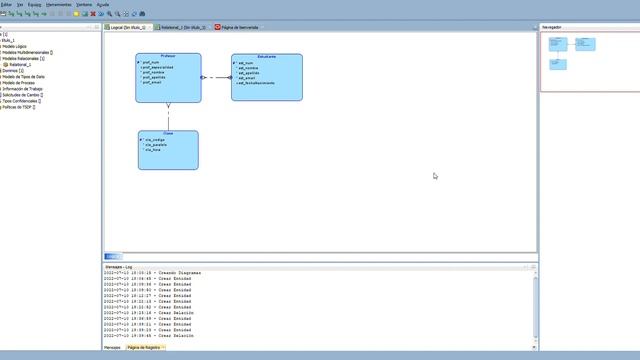Switch to the Página de bienvenida tab
640x360 pixels.
(x=240, y=27)
